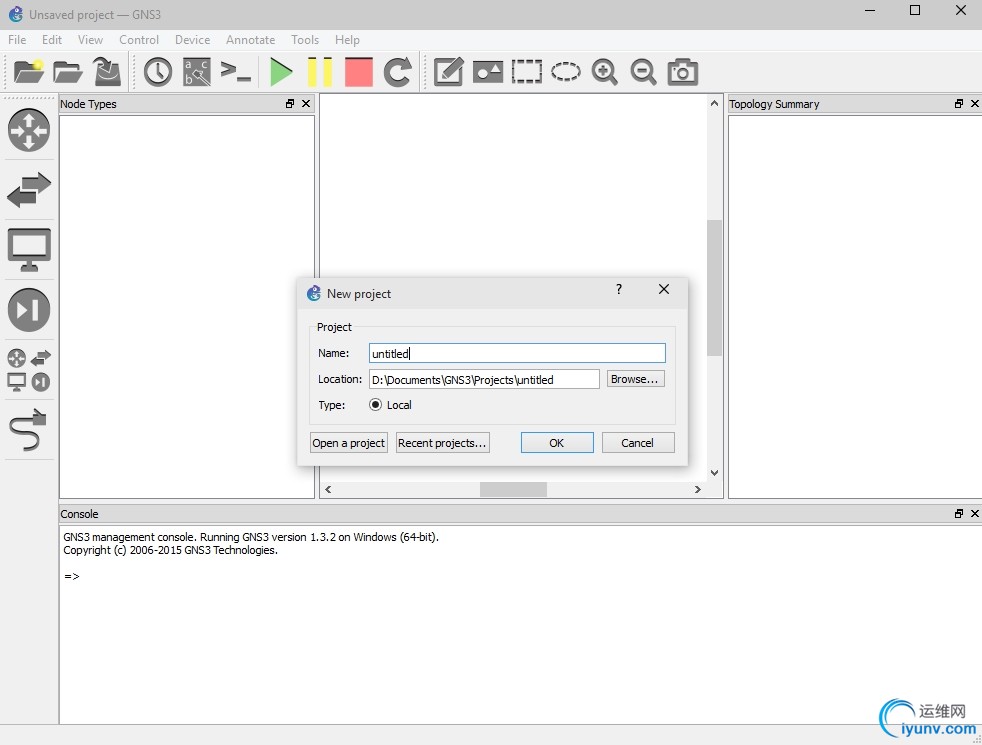The image size is (982, 745).
Task: Browse routers in the device sidebar
Action: click(29, 130)
